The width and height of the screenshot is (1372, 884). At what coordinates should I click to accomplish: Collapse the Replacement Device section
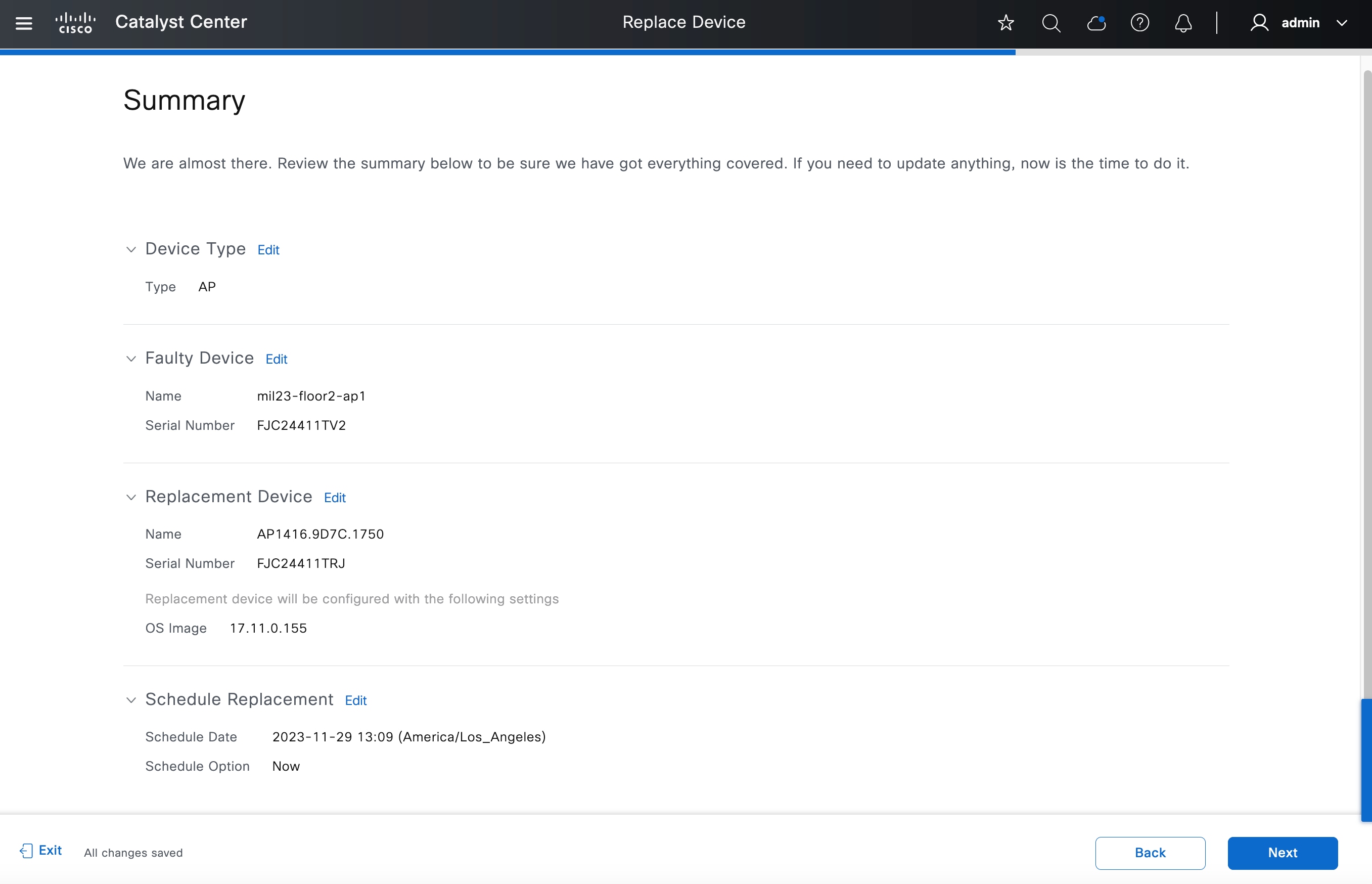coord(131,497)
